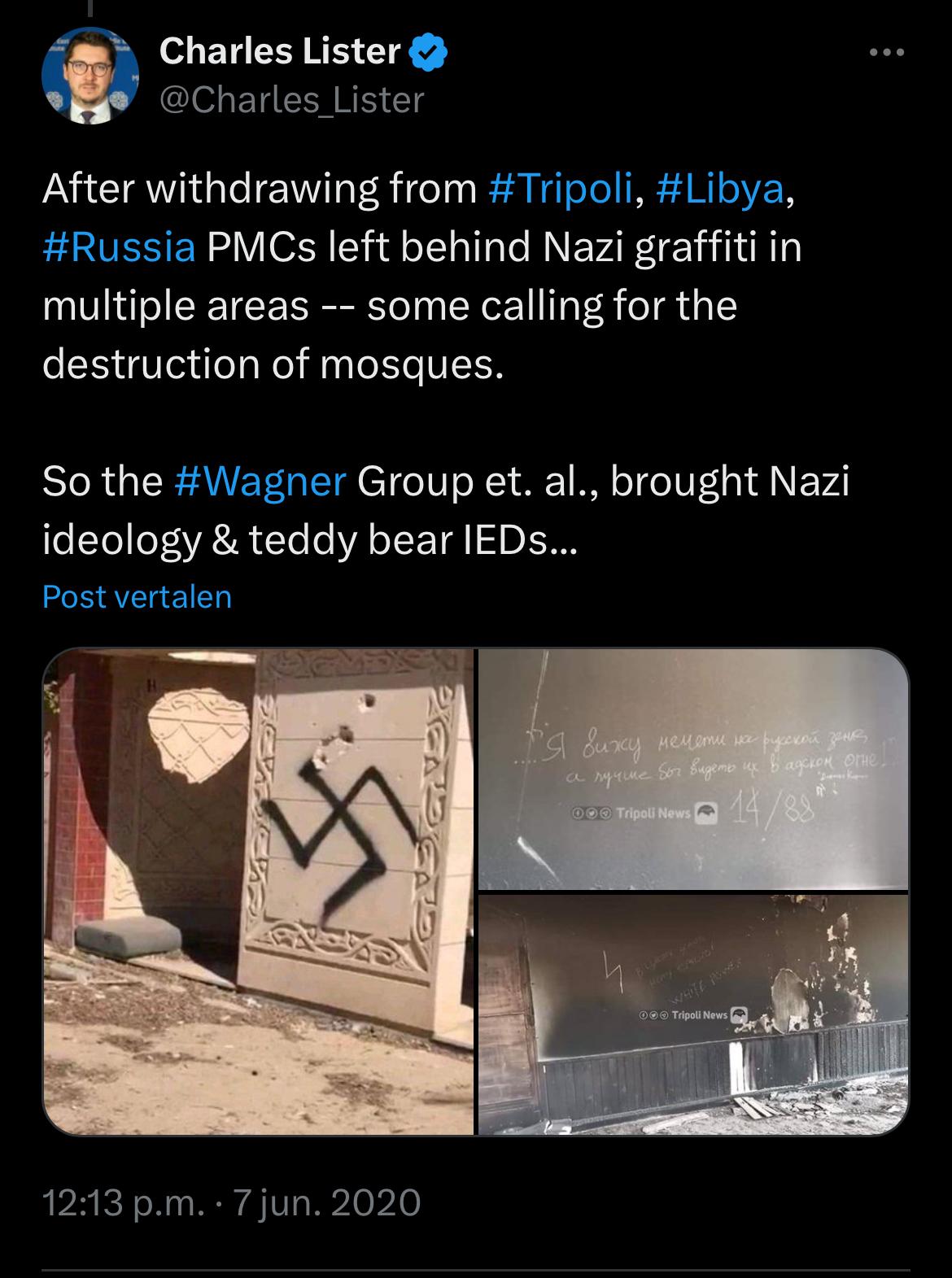Open the @Charles_Lister handle link

click(292, 100)
